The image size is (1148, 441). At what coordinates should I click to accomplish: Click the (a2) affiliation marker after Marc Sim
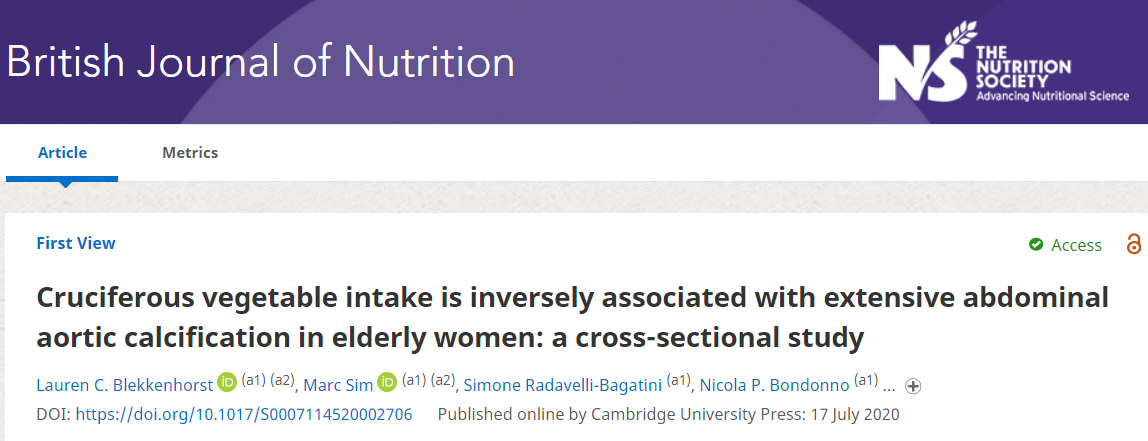(443, 380)
